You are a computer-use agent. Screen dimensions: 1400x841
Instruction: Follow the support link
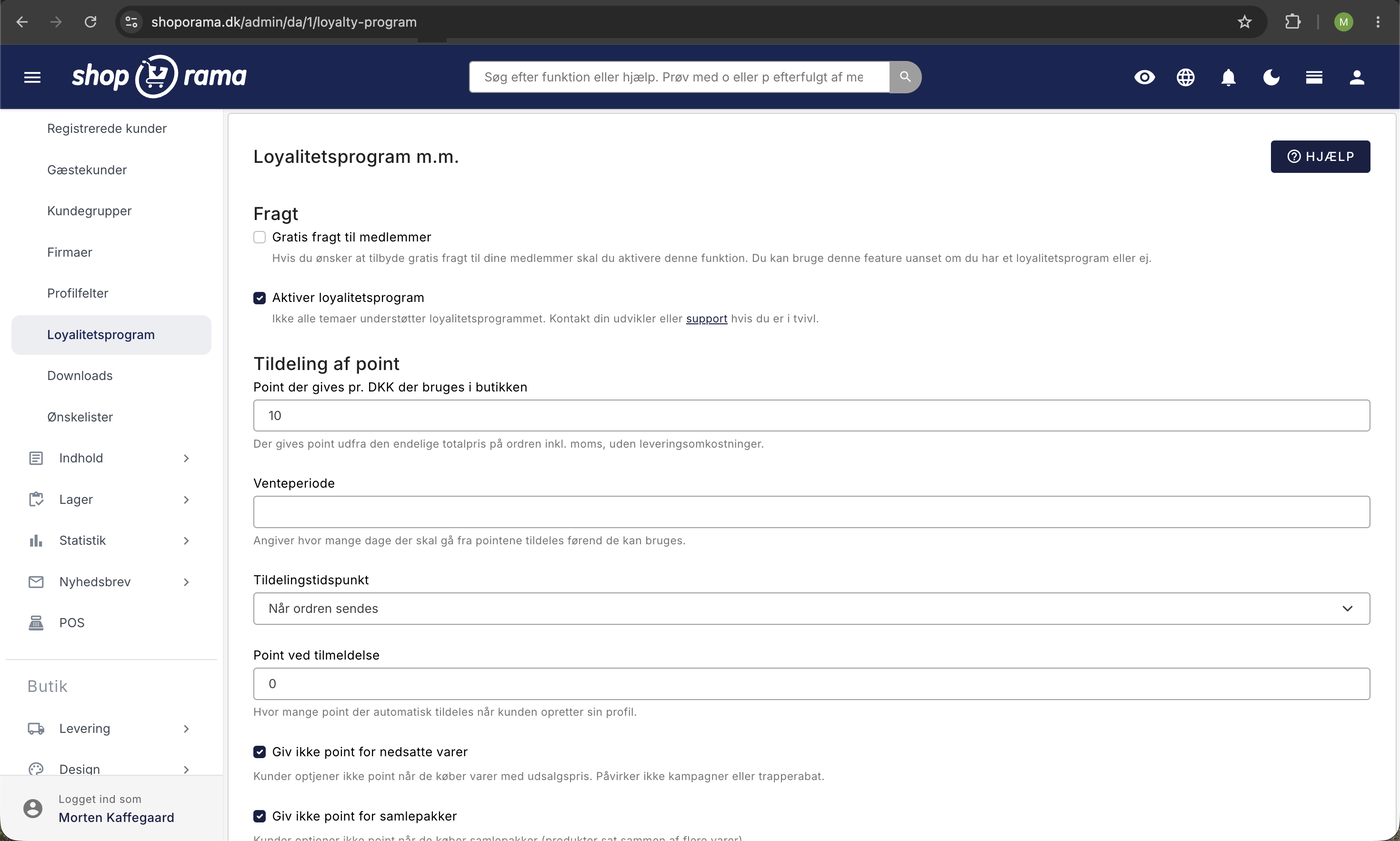coord(706,319)
